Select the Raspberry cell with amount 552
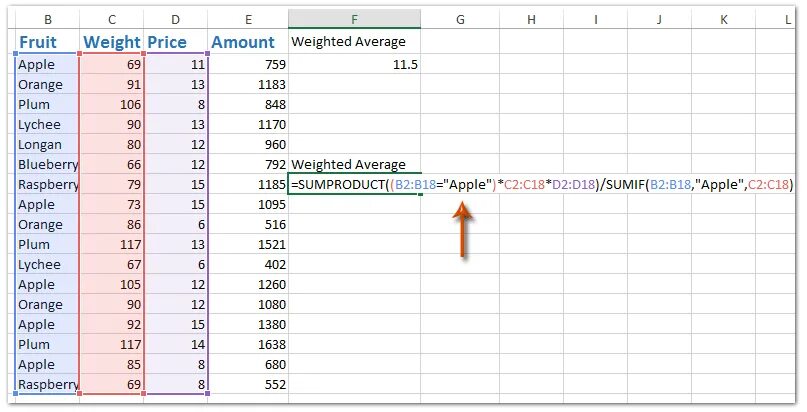807x412 pixels. (47, 384)
